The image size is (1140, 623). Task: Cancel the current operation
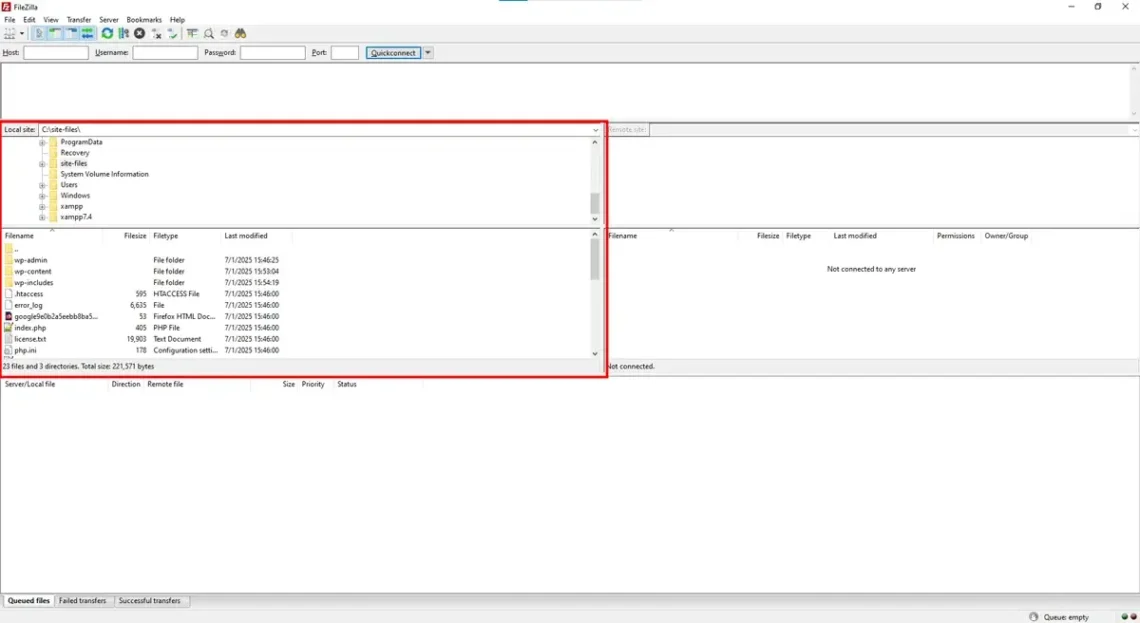(x=139, y=33)
